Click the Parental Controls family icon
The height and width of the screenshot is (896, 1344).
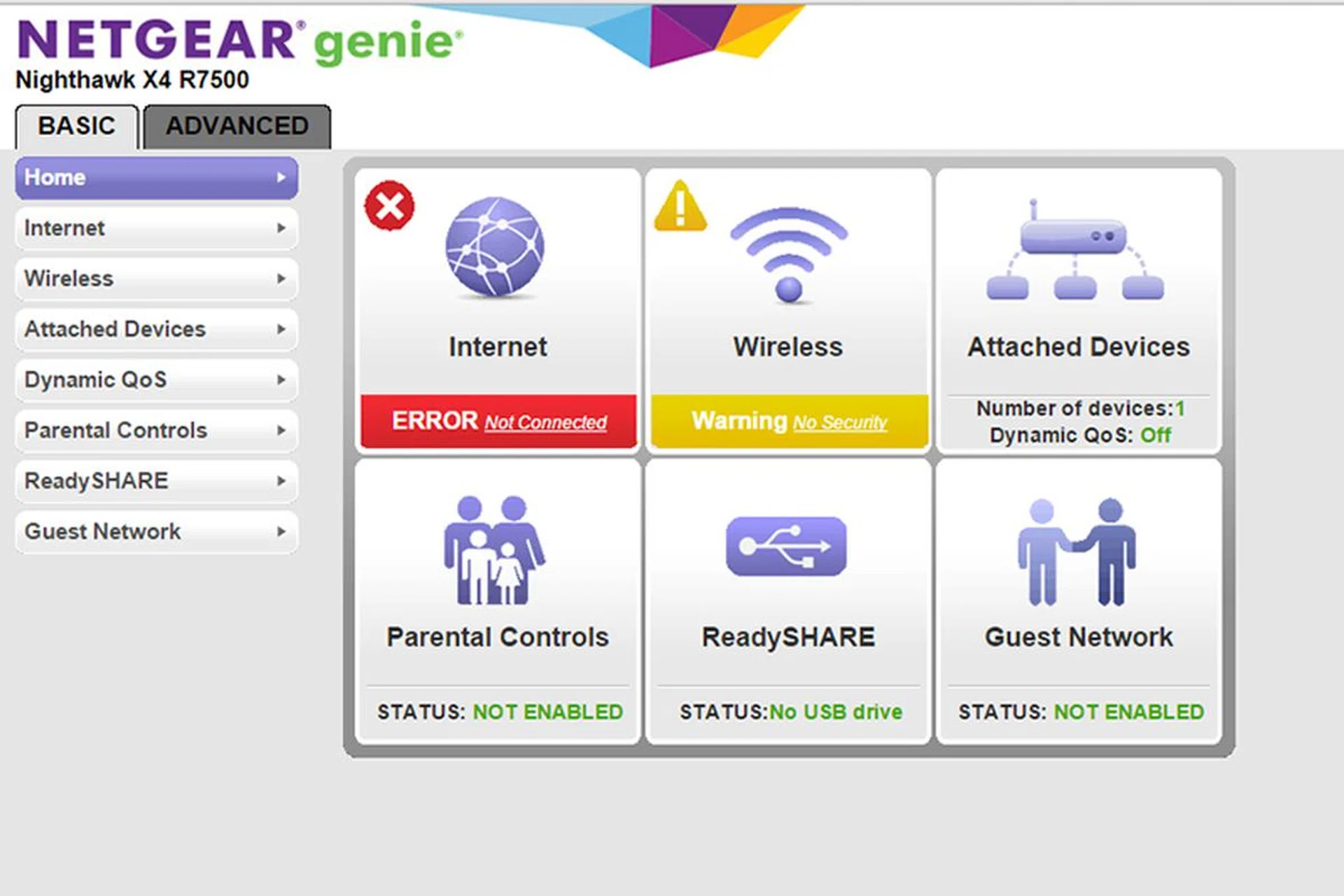[x=494, y=551]
